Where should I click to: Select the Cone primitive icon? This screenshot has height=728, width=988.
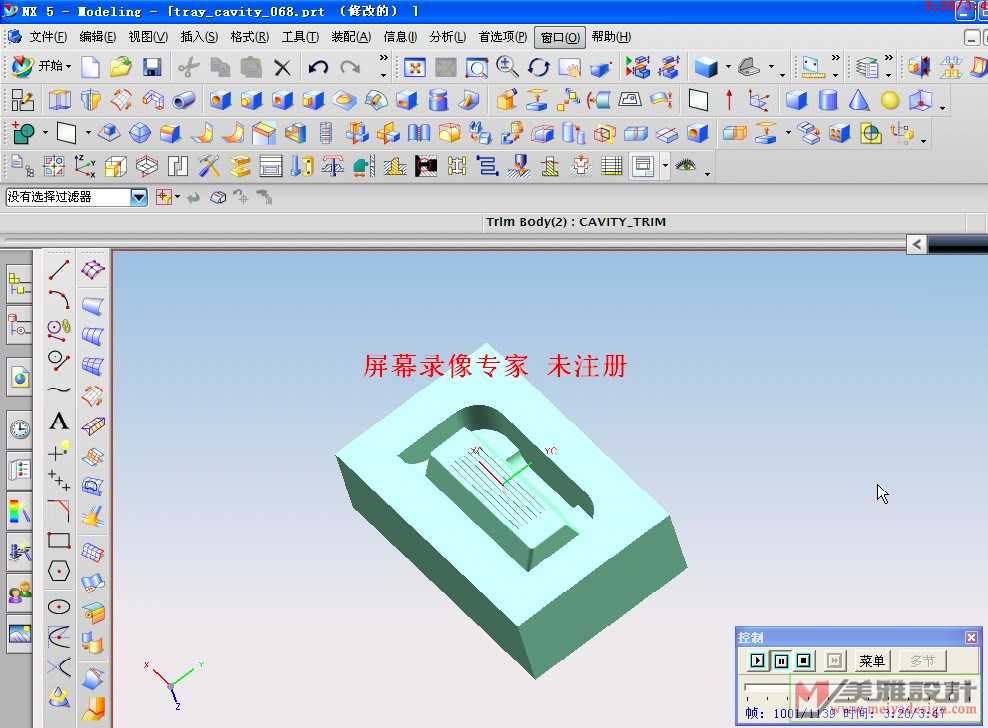coord(859,100)
